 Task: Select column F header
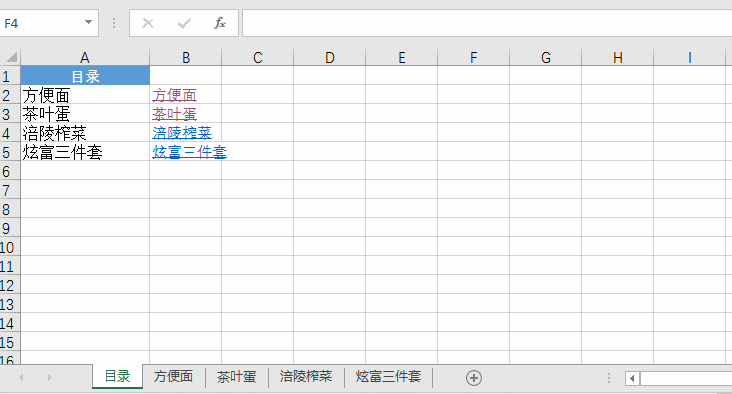click(x=473, y=57)
